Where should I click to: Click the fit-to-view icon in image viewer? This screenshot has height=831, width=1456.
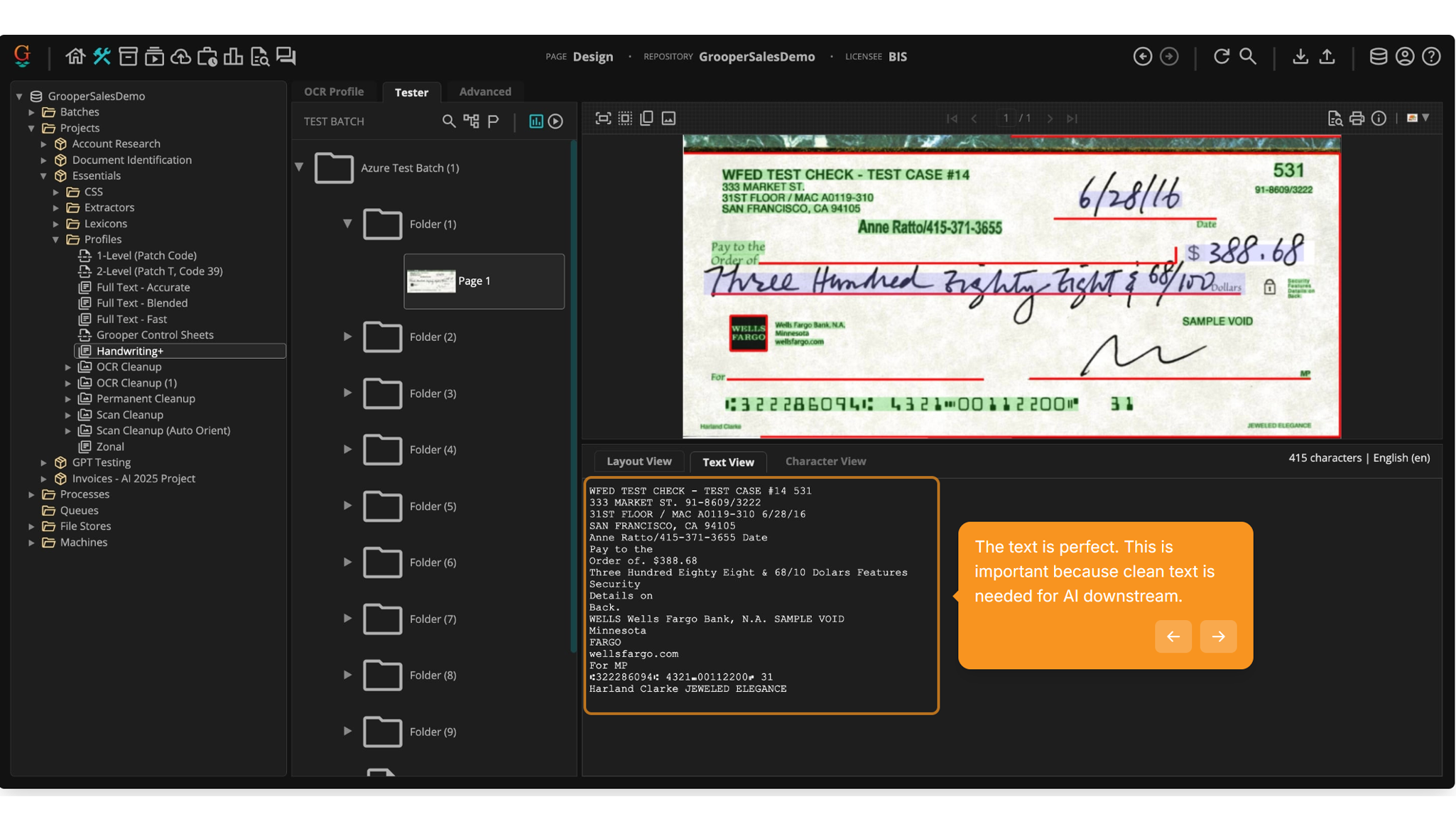603,119
